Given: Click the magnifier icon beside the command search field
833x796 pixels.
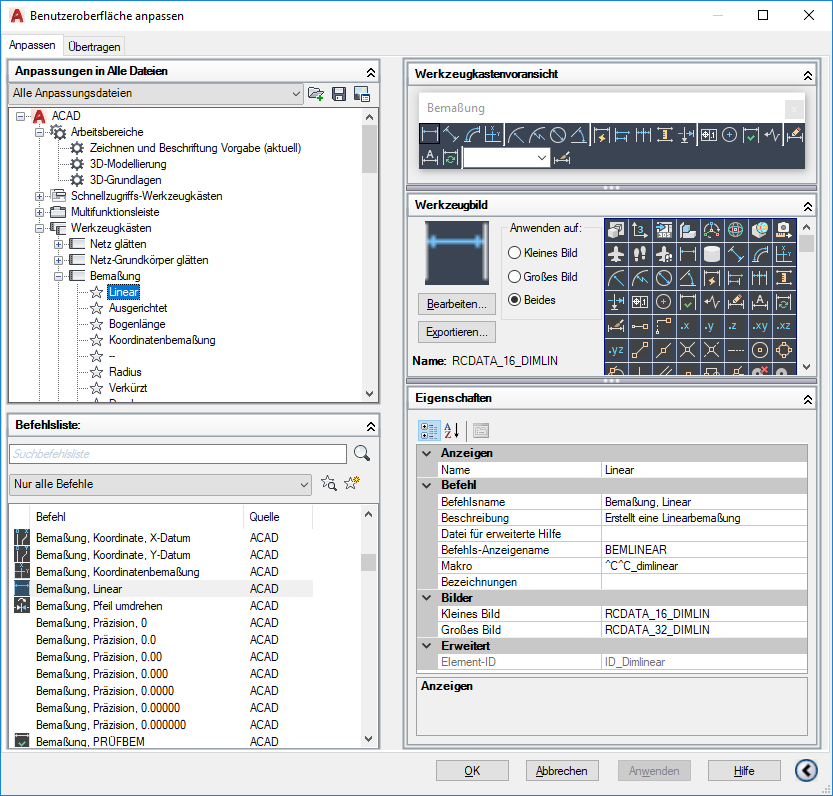Looking at the screenshot, I should 362,453.
